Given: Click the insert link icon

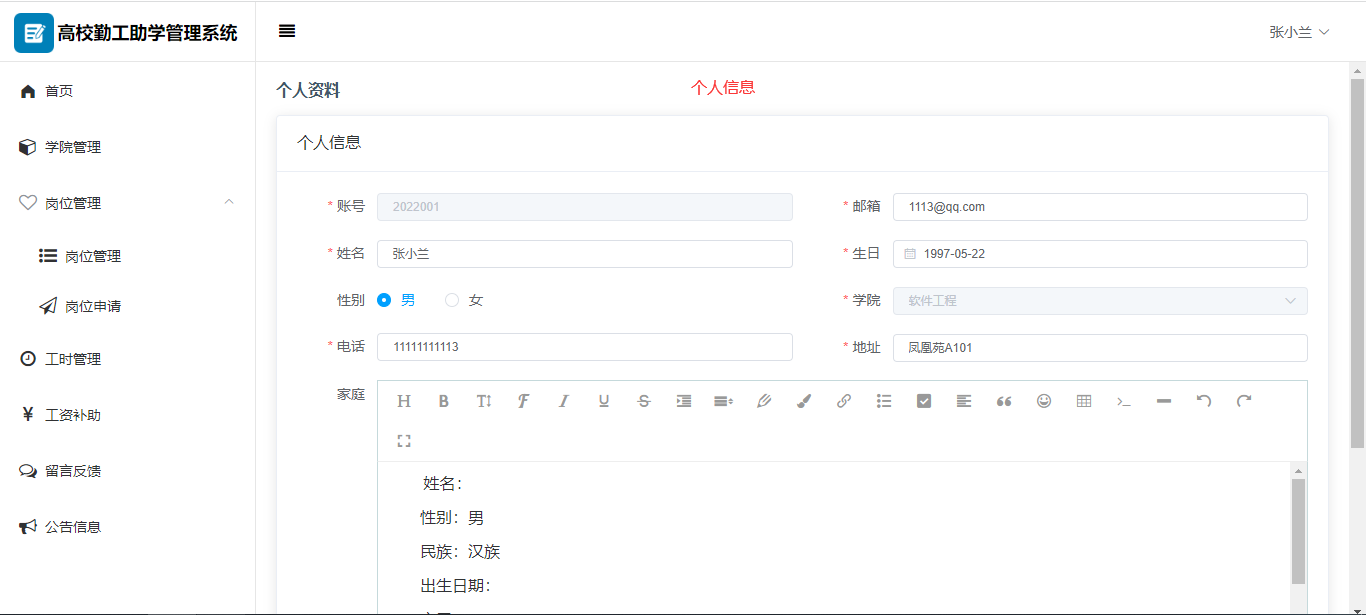Looking at the screenshot, I should 844,401.
